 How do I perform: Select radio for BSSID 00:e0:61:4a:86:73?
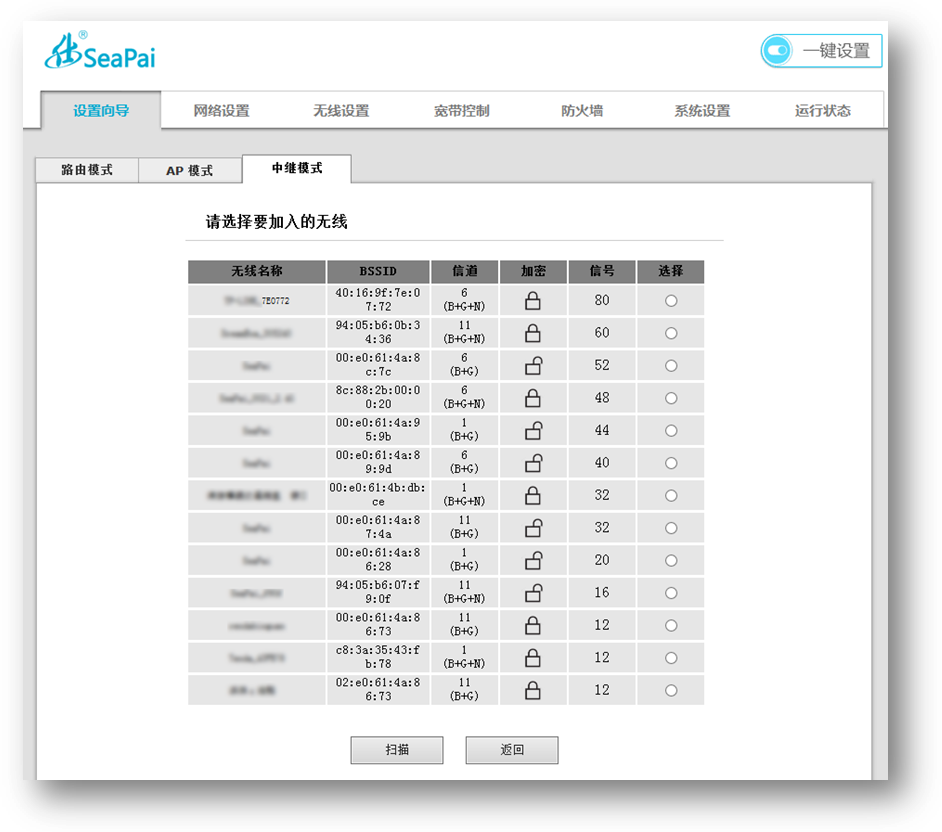point(671,625)
